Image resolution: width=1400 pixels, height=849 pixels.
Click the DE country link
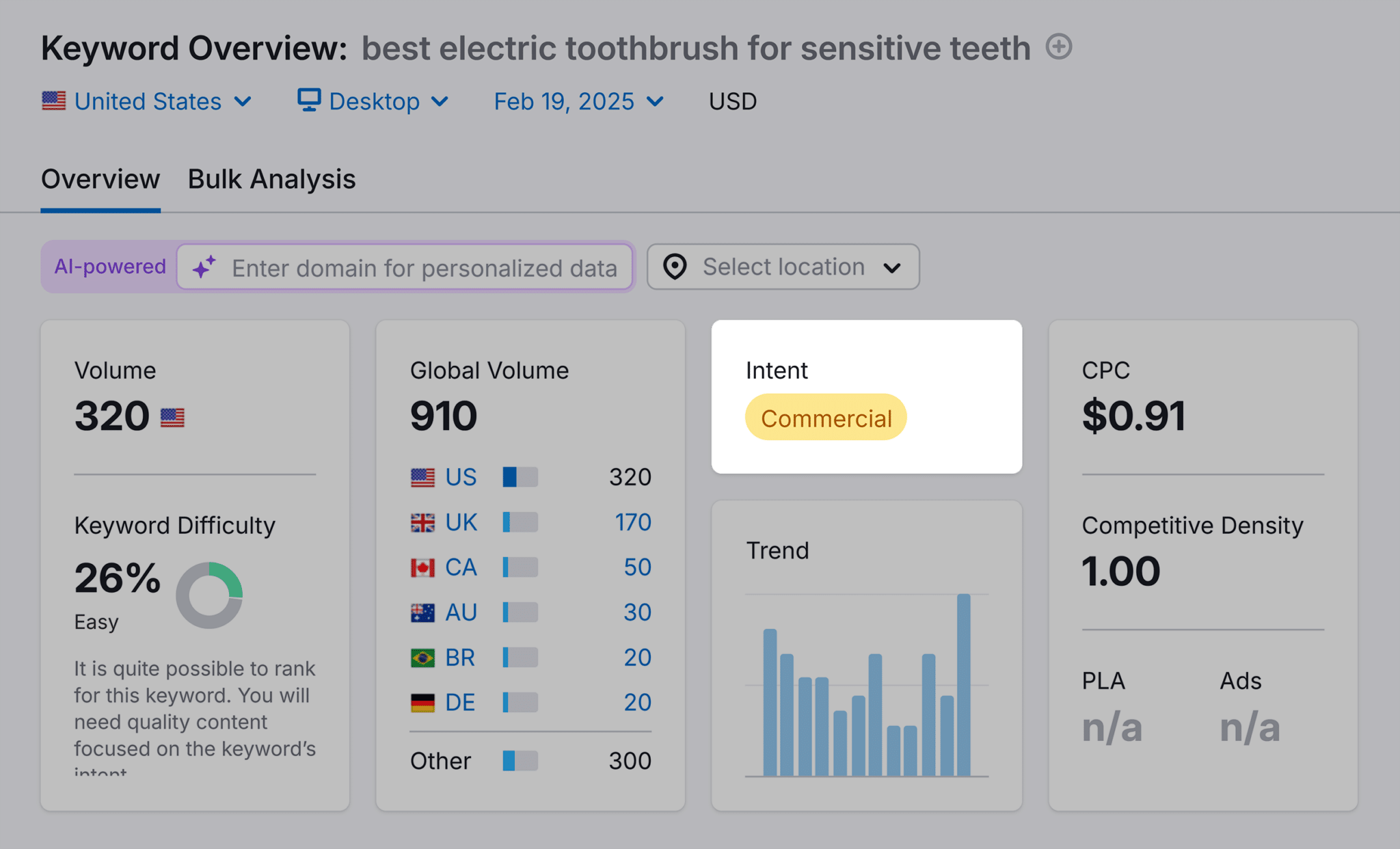tap(460, 702)
